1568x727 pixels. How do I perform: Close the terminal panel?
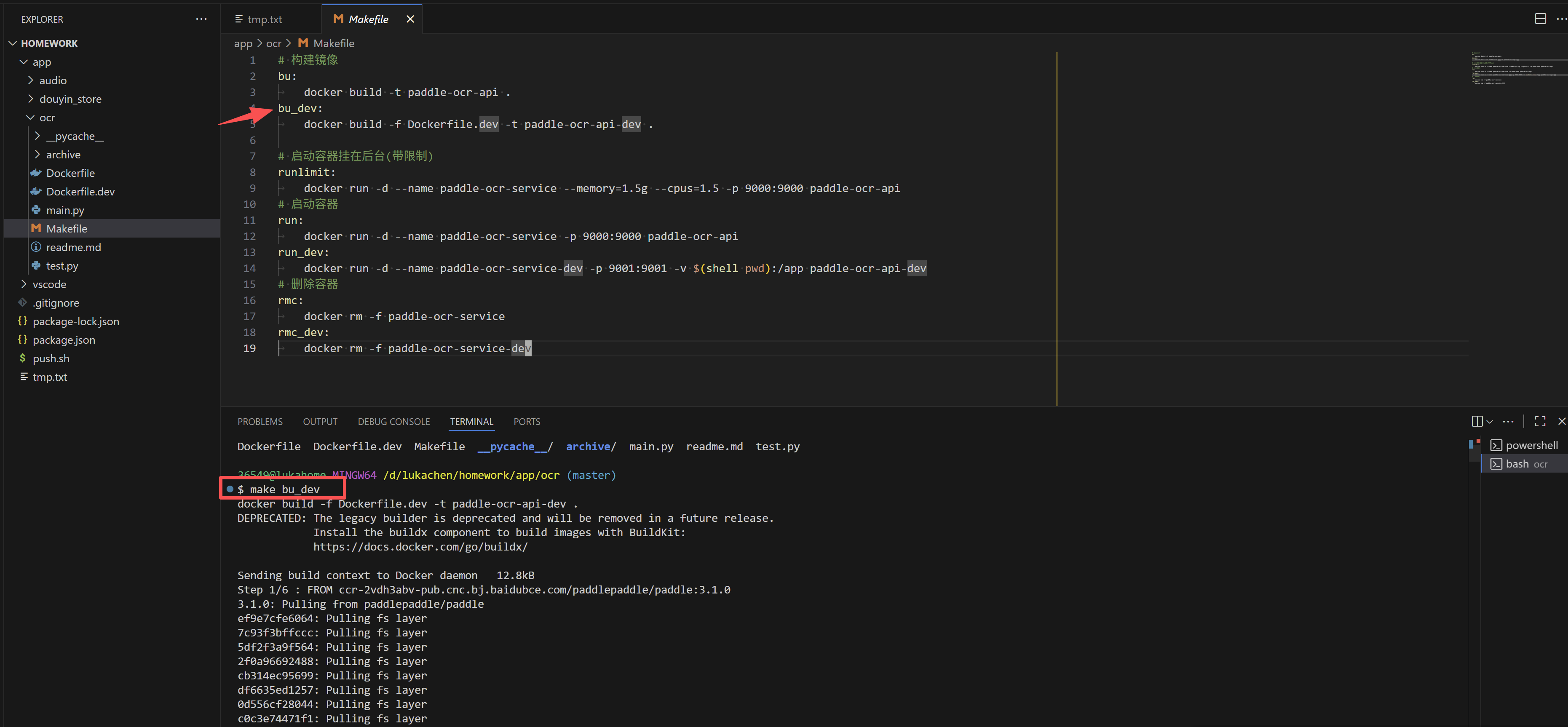(1561, 421)
